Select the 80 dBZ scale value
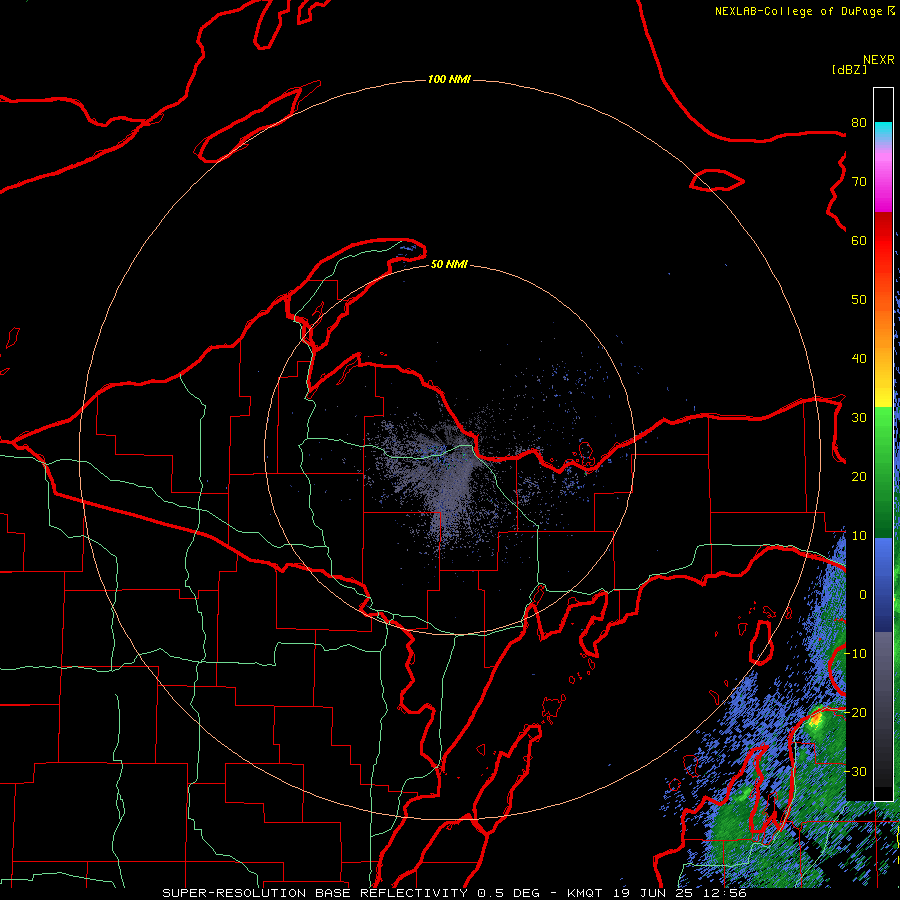 click(x=859, y=122)
